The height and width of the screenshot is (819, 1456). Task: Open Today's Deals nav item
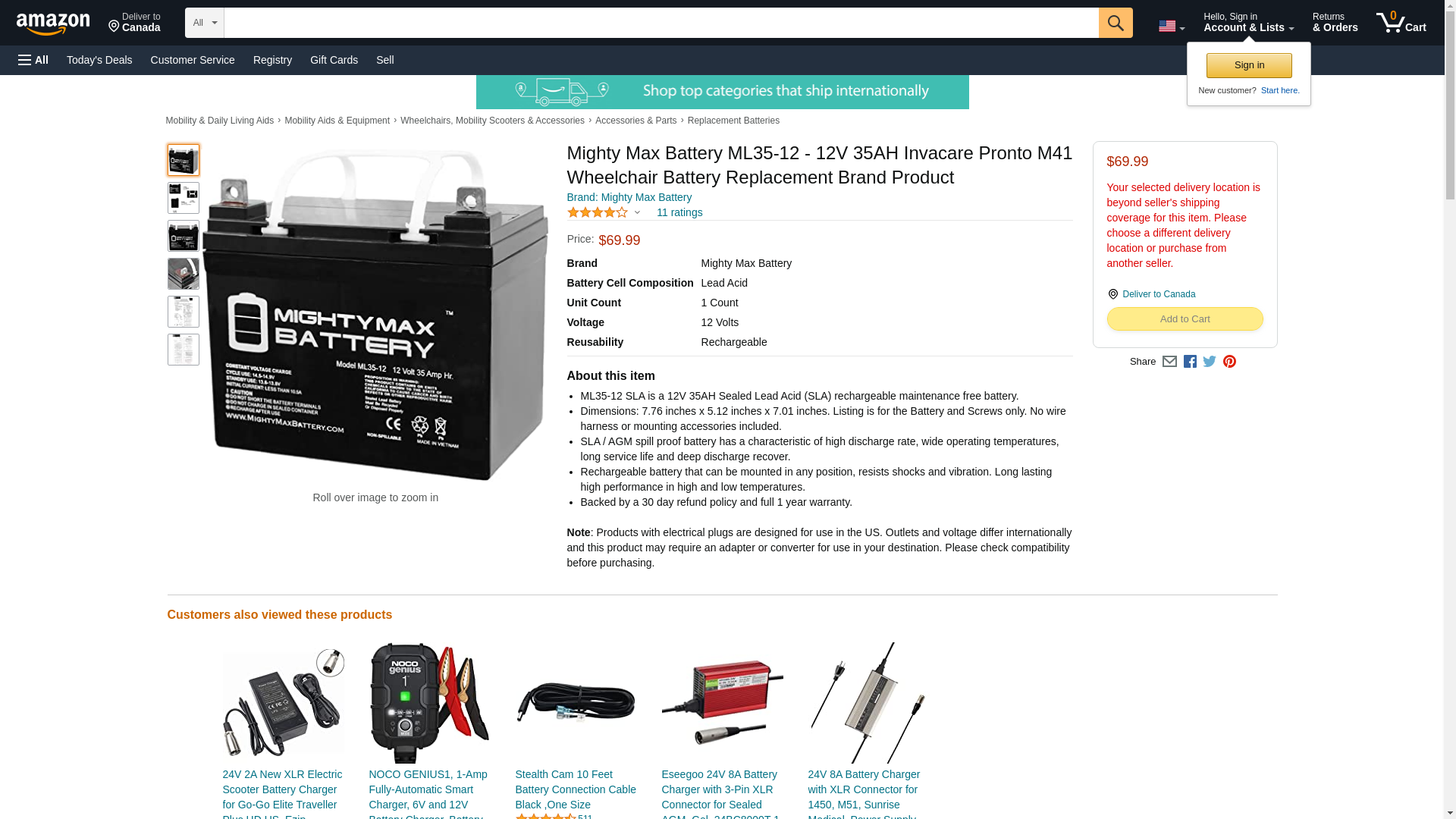(99, 60)
